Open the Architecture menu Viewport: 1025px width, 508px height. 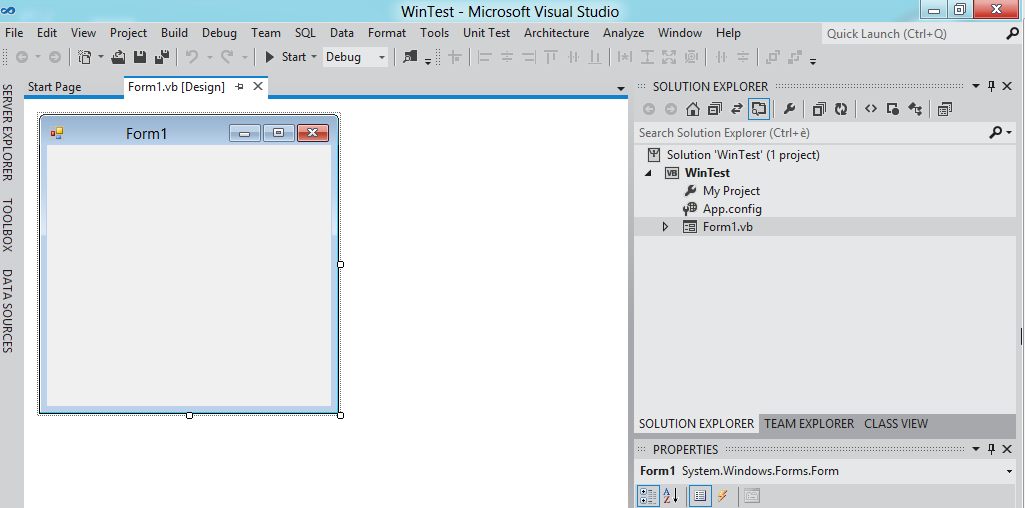click(556, 33)
